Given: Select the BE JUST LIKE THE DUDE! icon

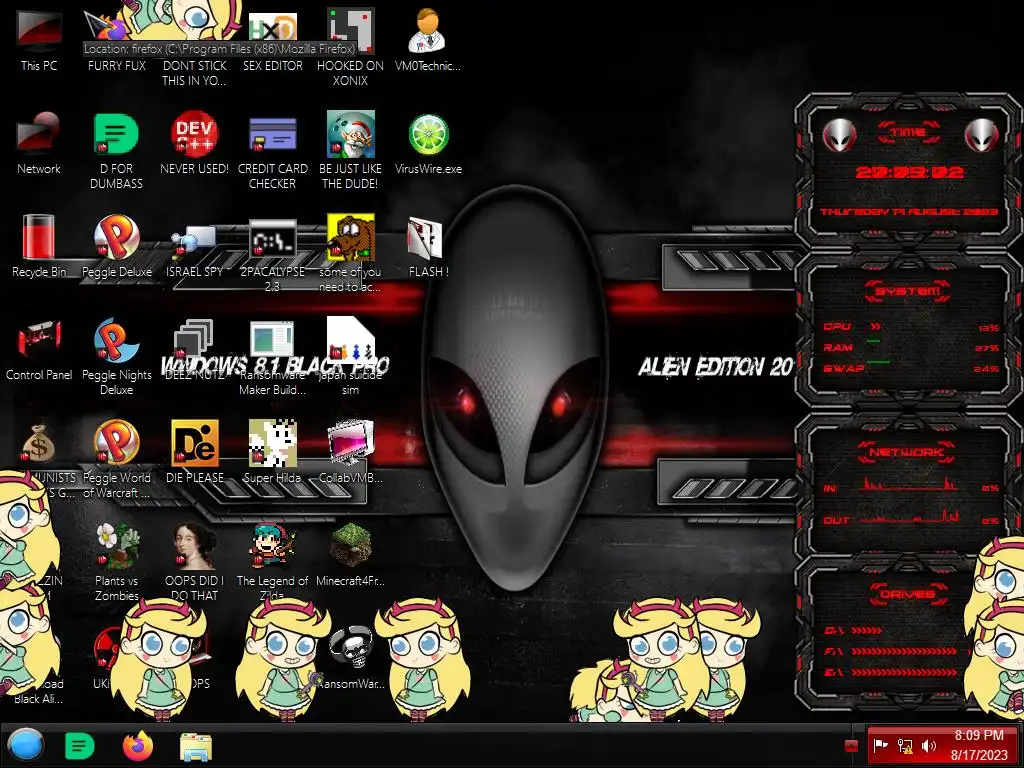Looking at the screenshot, I should (350, 150).
